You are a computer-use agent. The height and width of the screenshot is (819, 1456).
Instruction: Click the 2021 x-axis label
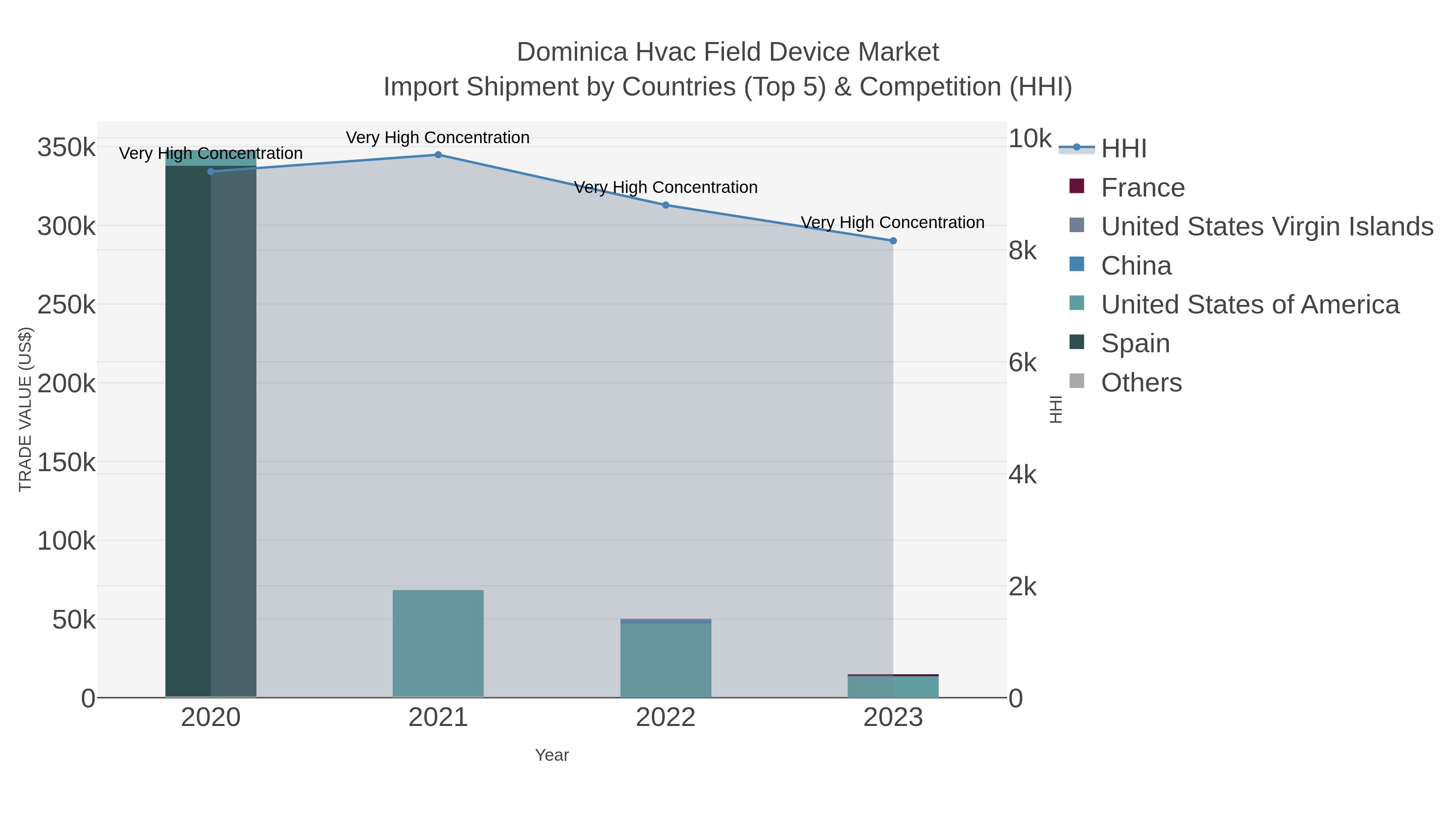point(438,718)
